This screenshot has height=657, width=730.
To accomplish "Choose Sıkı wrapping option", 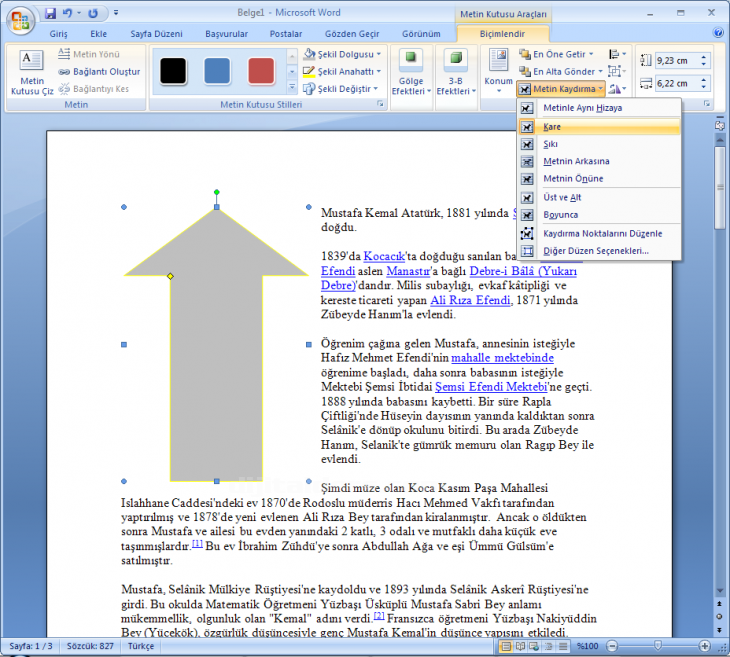I will (599, 144).
